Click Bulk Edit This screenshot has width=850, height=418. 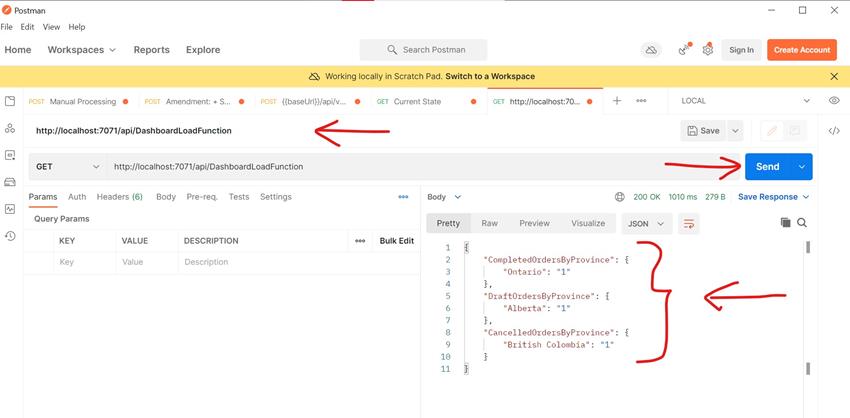pyautogui.click(x=397, y=241)
